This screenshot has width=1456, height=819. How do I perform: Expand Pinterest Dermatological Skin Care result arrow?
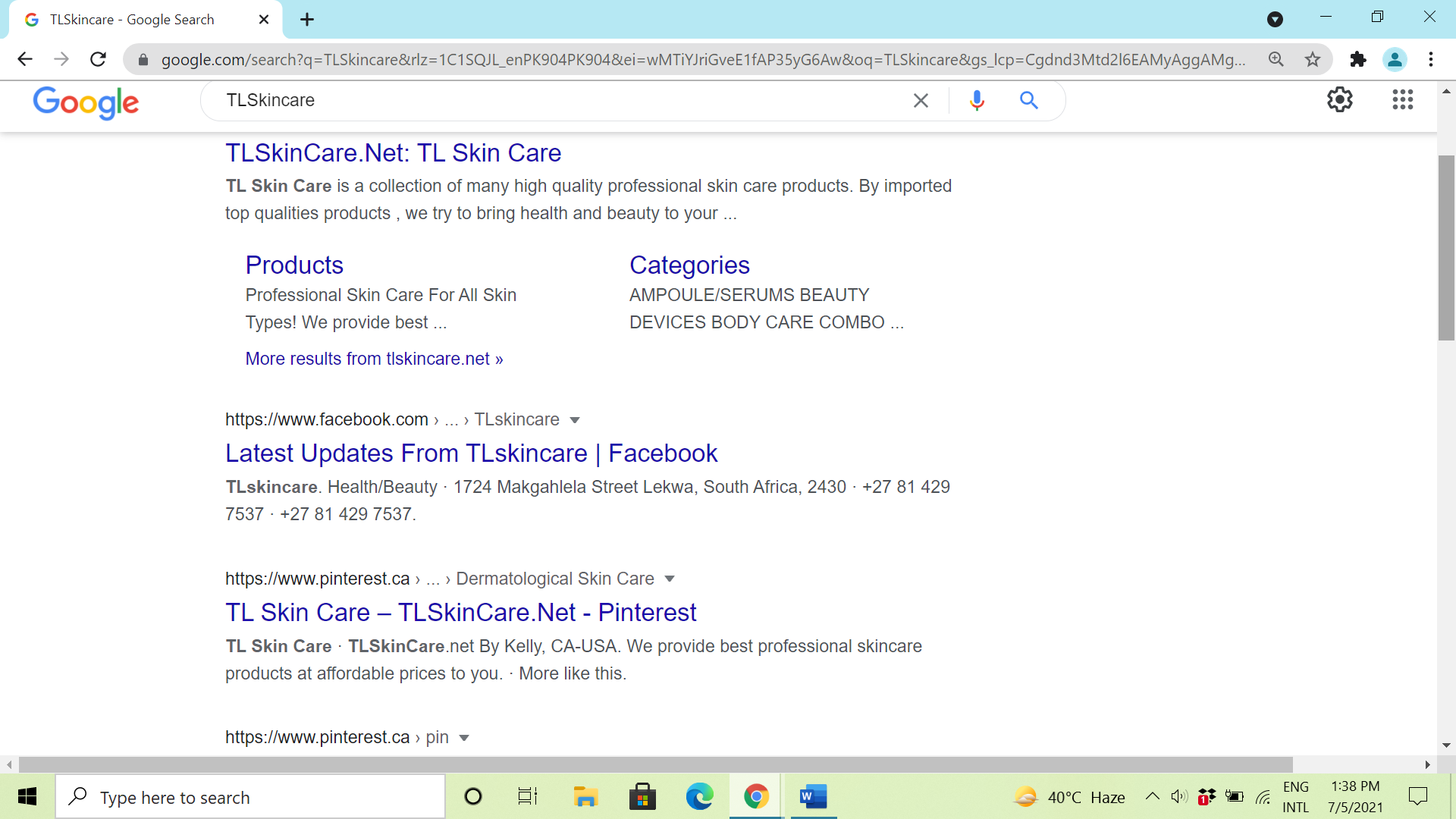click(x=670, y=579)
